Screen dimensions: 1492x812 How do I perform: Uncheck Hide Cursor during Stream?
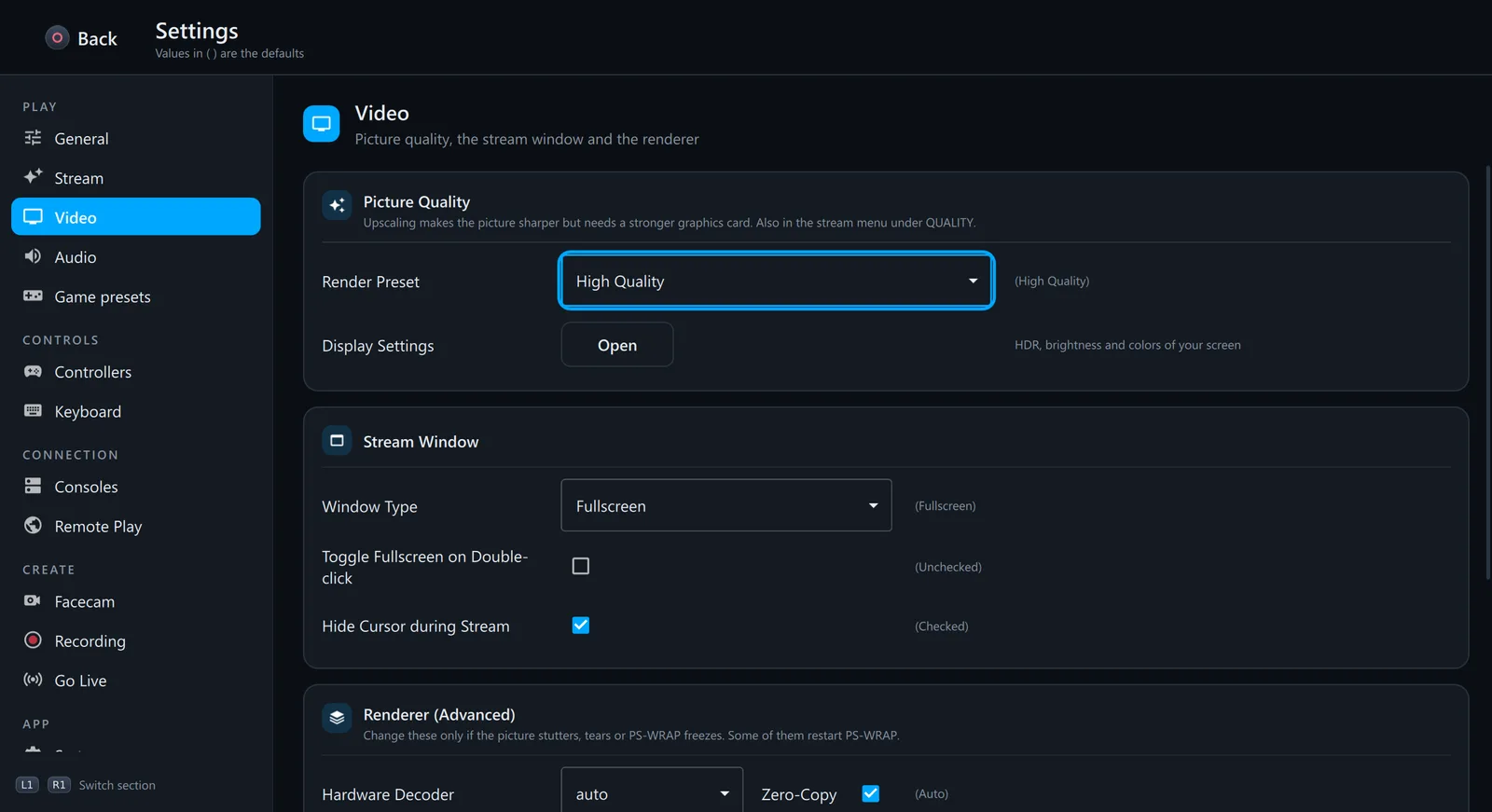click(x=581, y=626)
